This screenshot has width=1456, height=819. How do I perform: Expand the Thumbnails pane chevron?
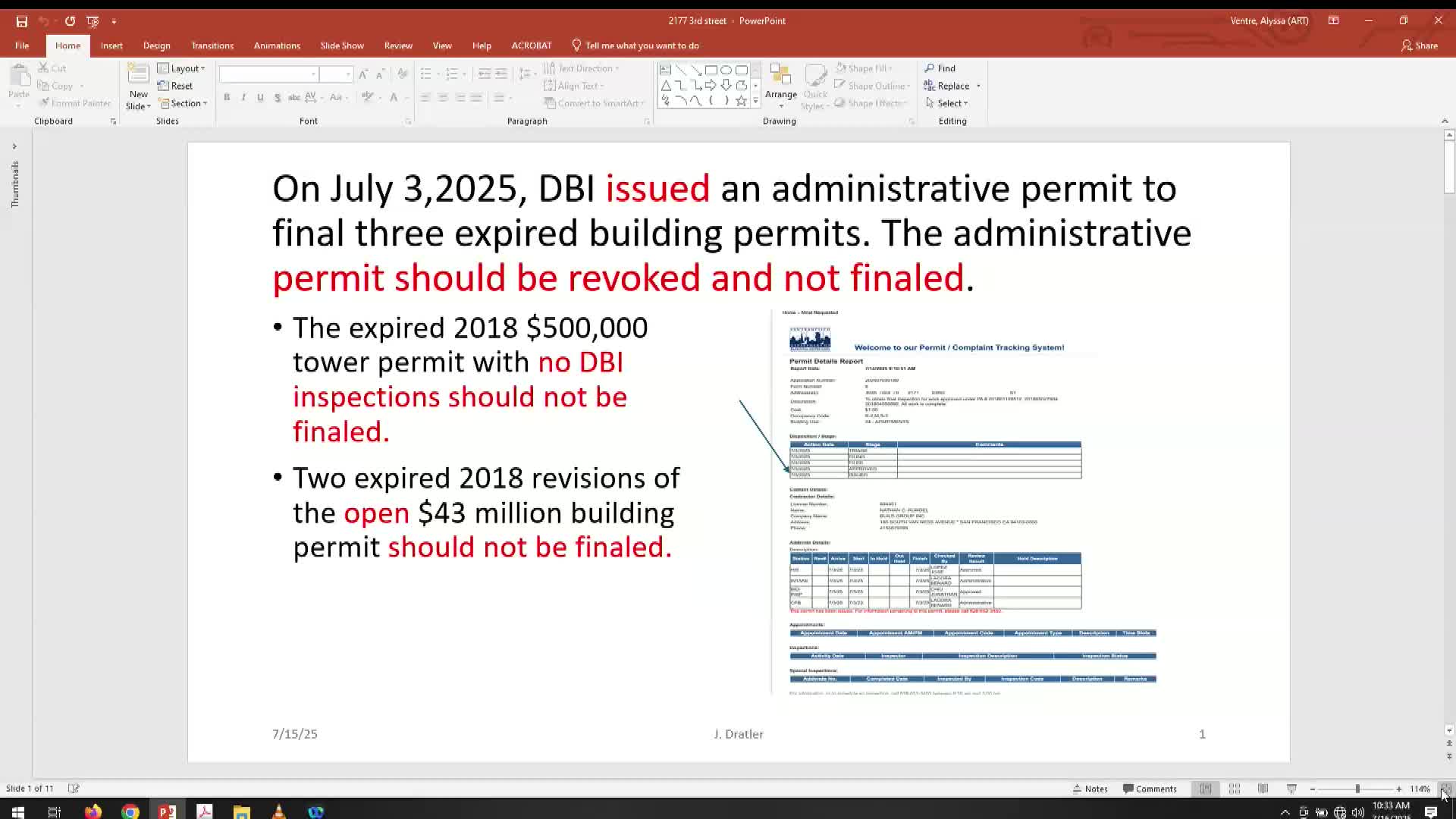(14, 146)
